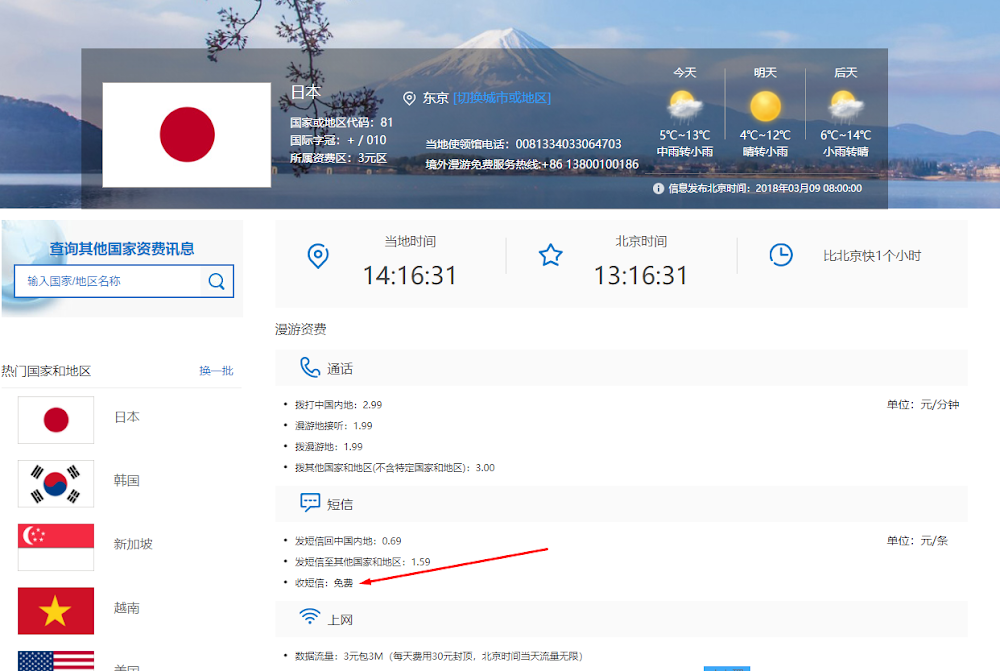This screenshot has height=671, width=1000.
Task: Click the 查询其他国家资费讯息 heading
Action: tap(122, 249)
